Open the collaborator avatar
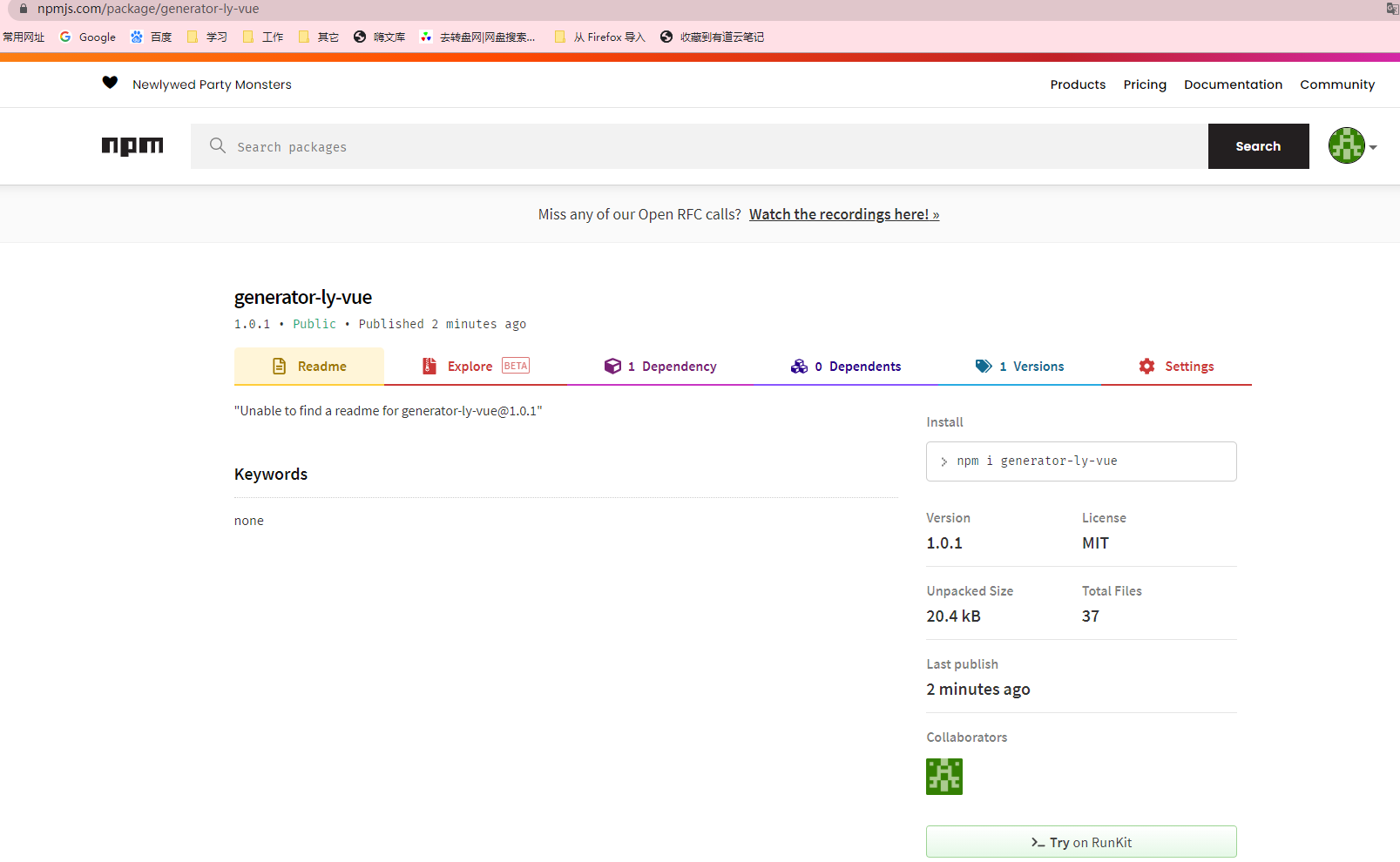This screenshot has height=862, width=1400. 944,777
